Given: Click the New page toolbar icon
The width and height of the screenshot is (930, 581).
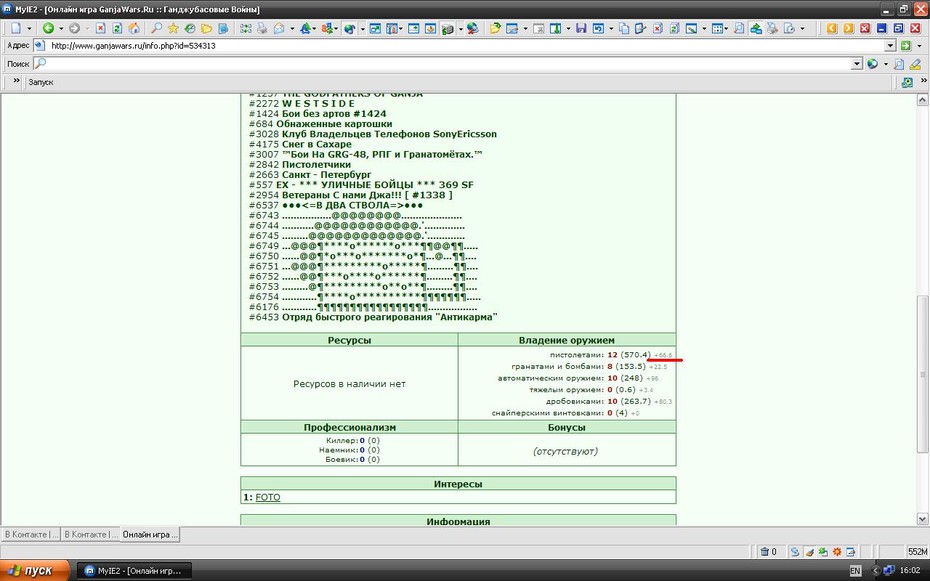Looking at the screenshot, I should pyautogui.click(x=16, y=28).
